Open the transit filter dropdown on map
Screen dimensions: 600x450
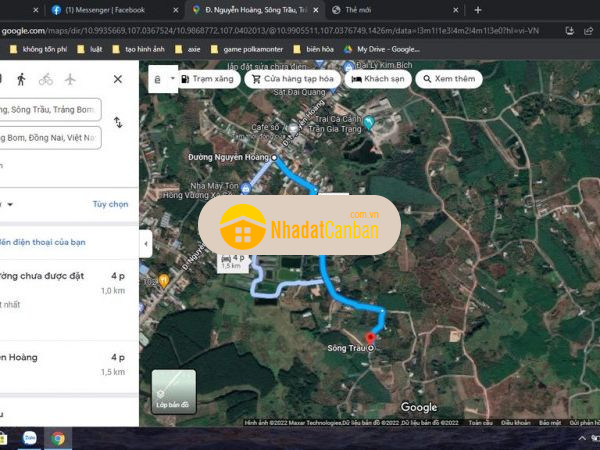click(162, 78)
